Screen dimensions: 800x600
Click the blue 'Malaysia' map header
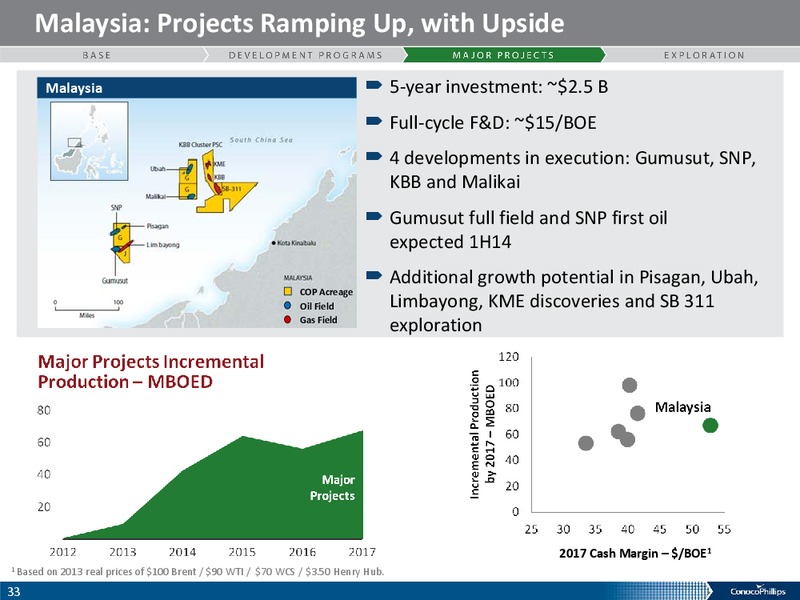197,88
